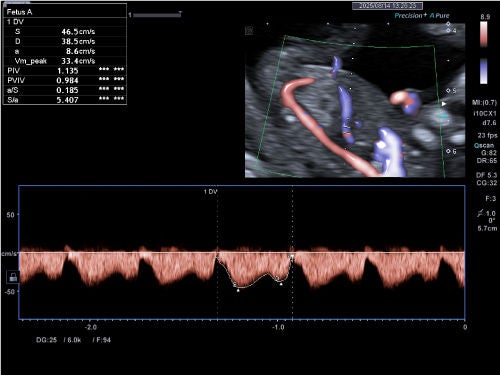The image size is (500, 375).
Task: Select the PIV 1.135 row
Action: (65, 71)
